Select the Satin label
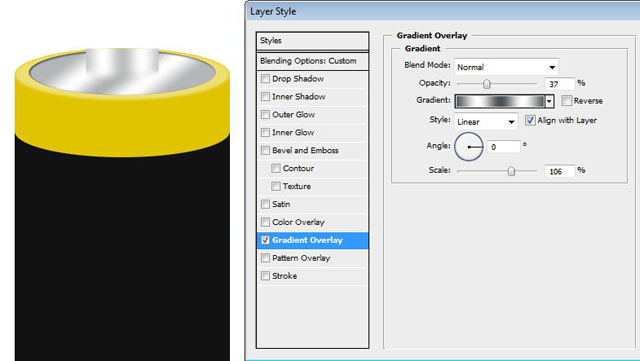640x361 pixels. coord(281,204)
